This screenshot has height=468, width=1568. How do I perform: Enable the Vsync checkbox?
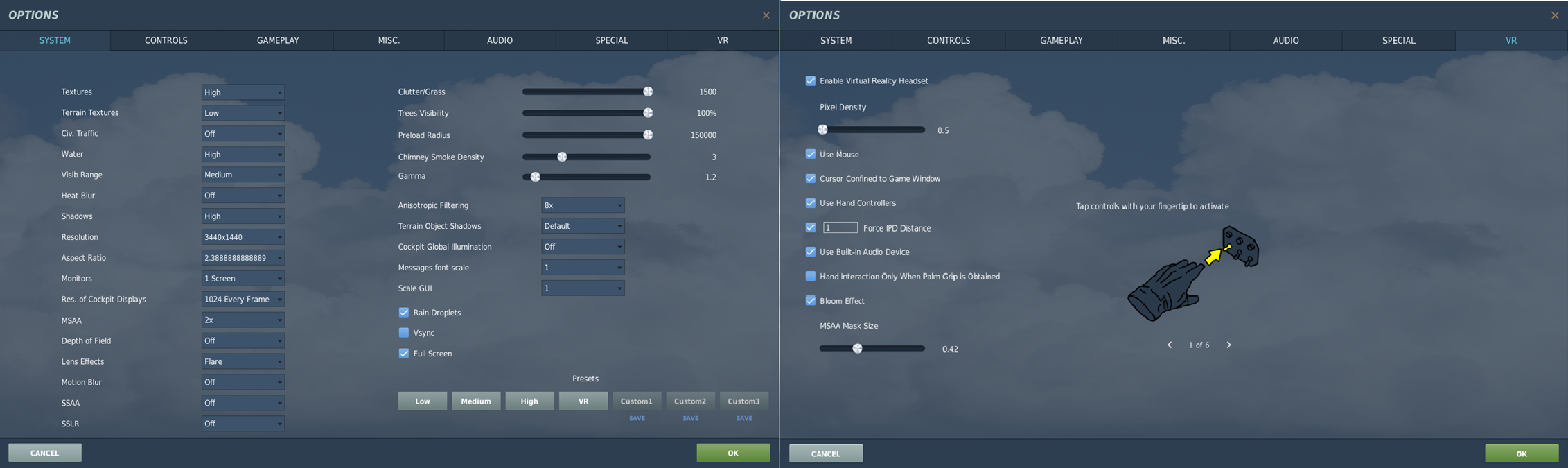point(404,333)
